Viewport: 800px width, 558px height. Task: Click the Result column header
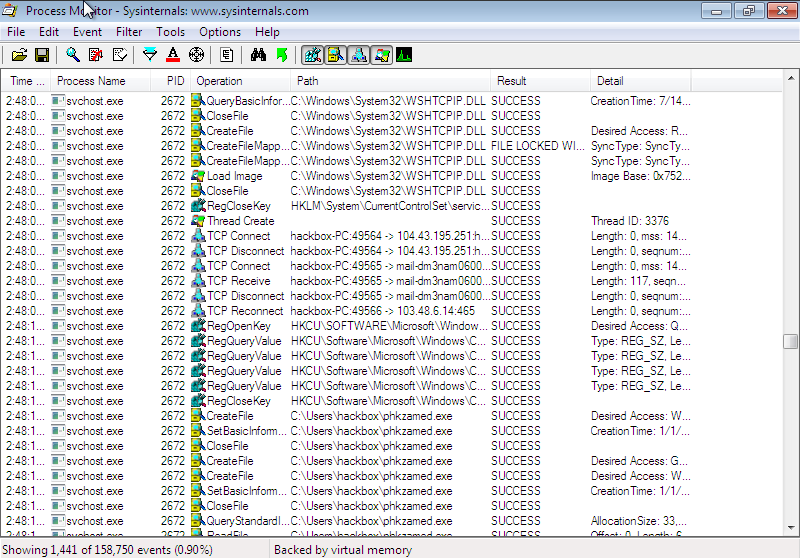541,81
